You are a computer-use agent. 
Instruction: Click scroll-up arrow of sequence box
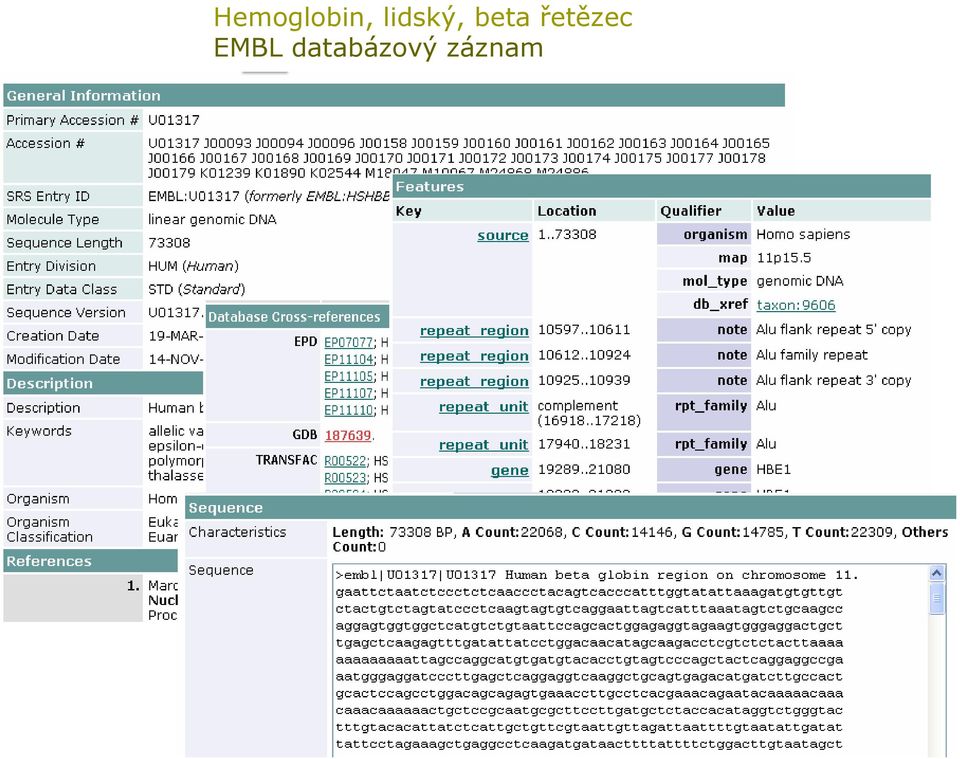coord(937,574)
